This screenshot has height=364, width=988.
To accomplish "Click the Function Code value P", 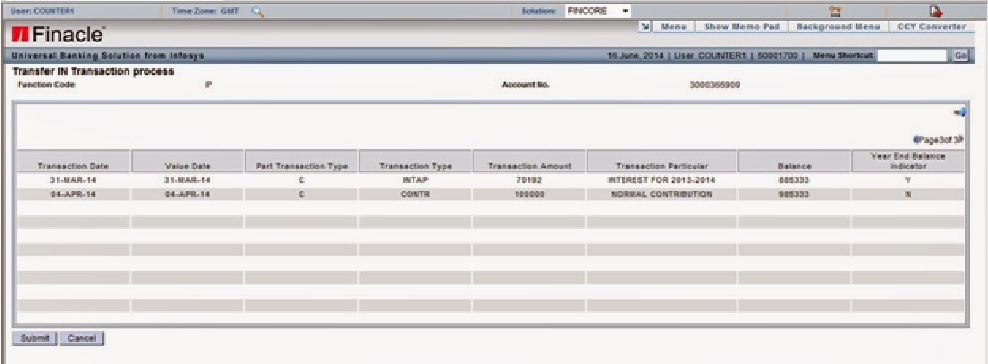I will tap(208, 85).
